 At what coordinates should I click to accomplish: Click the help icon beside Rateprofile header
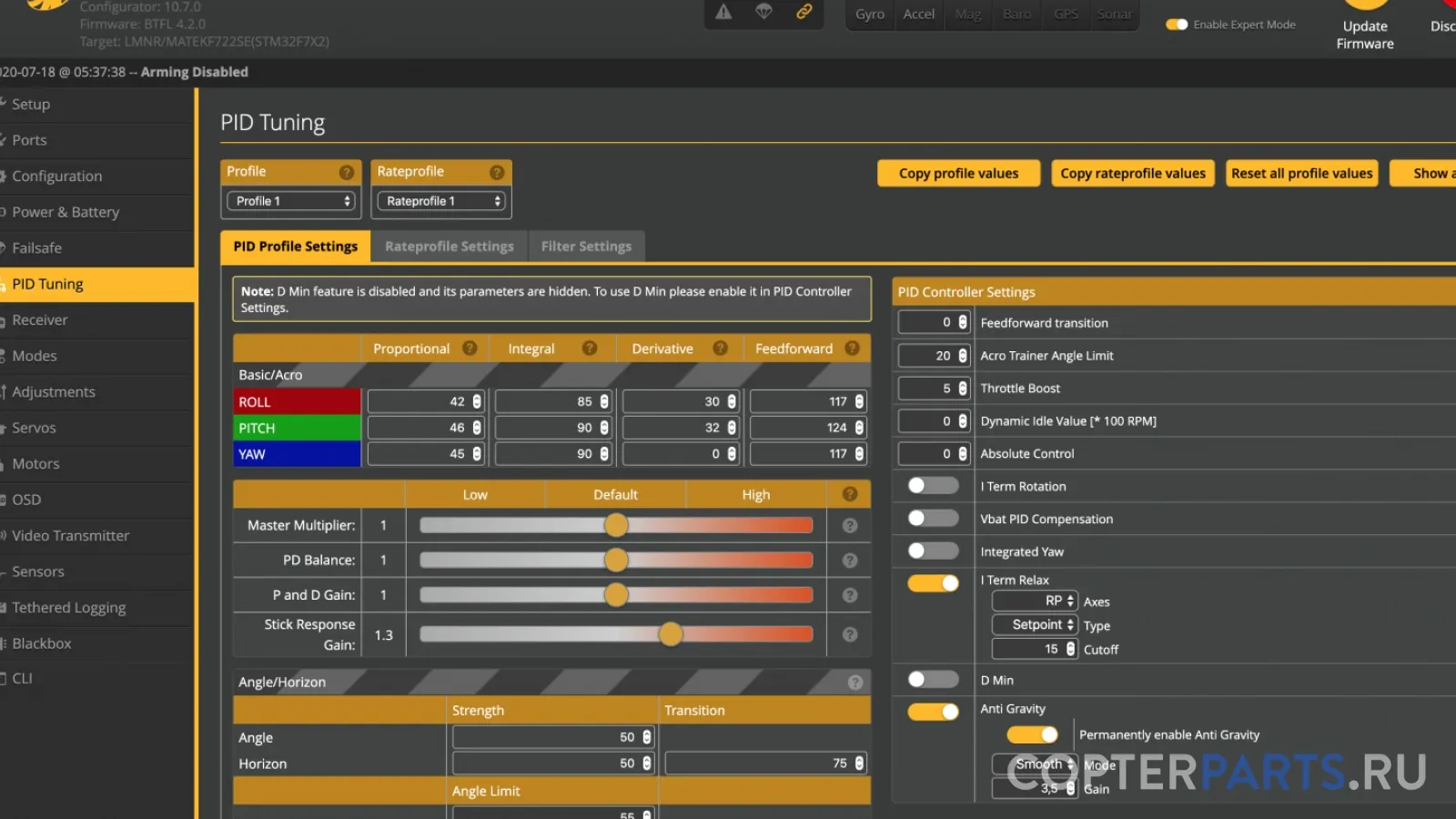coord(497,172)
